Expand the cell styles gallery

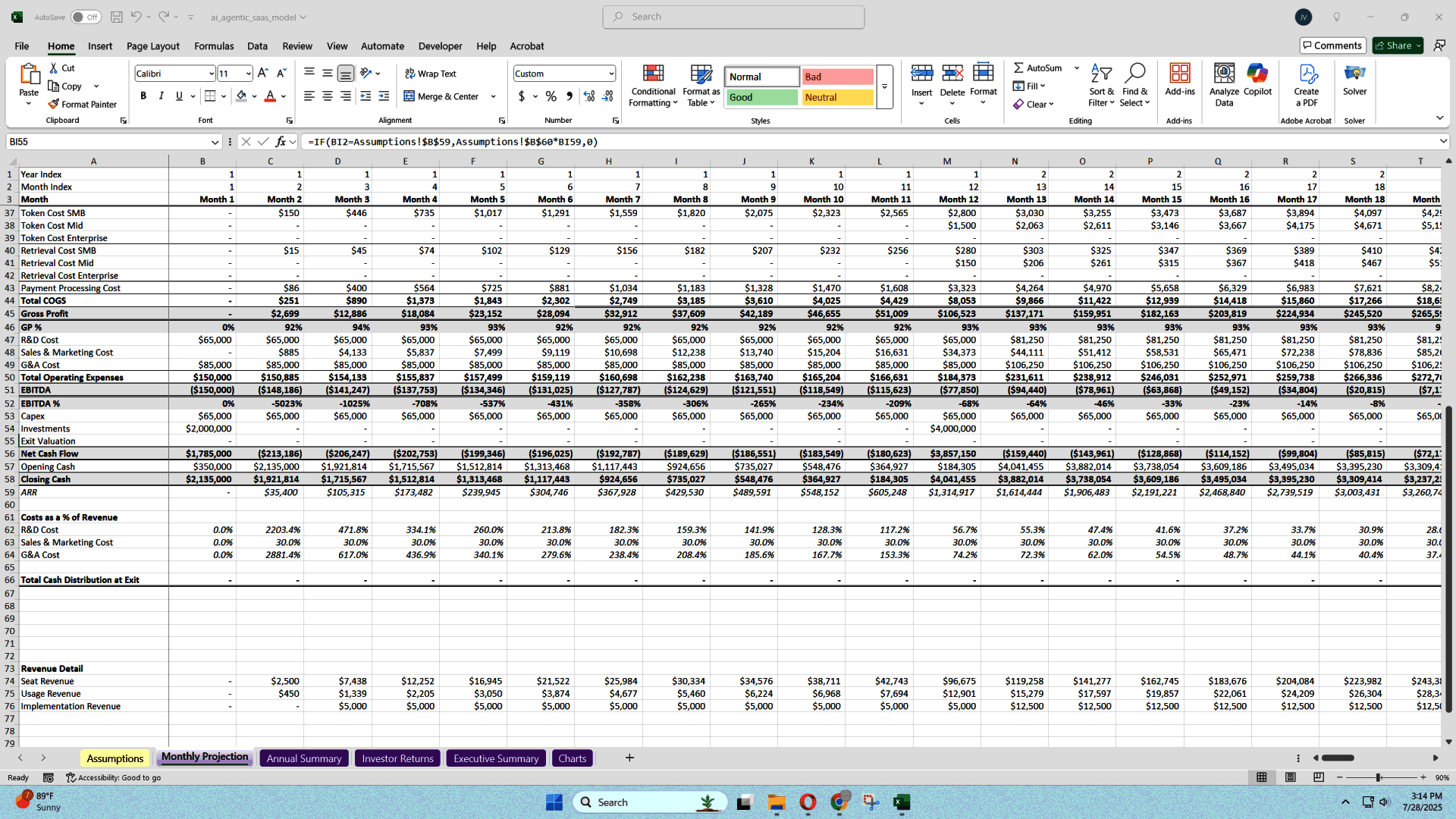click(884, 87)
